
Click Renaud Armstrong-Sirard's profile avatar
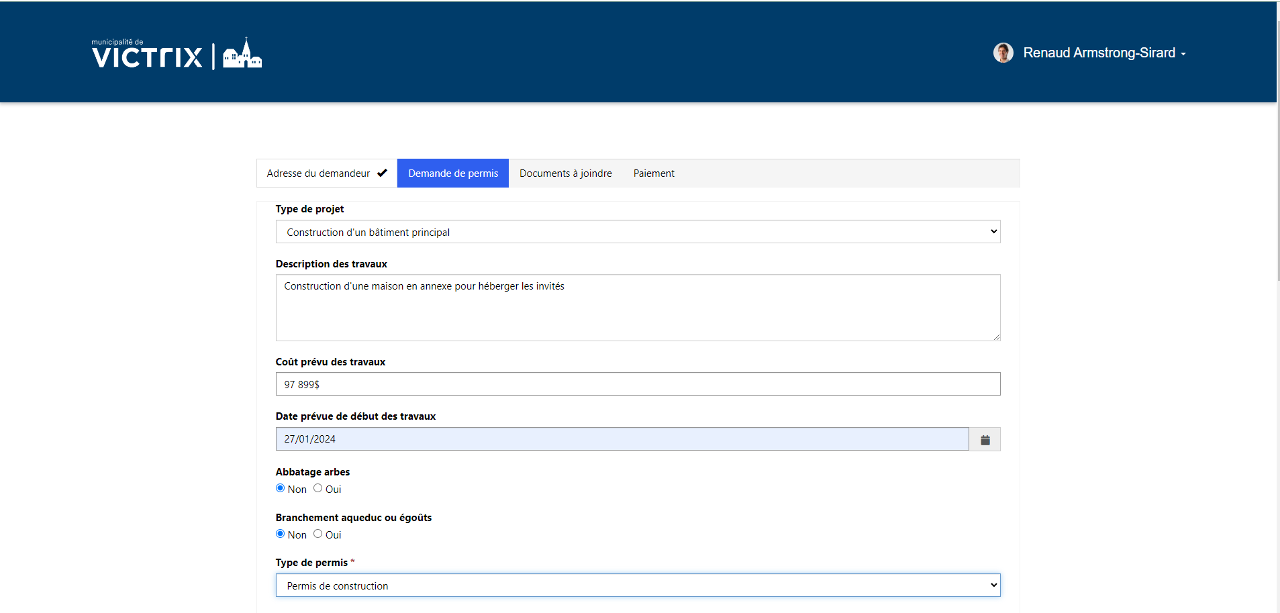tap(1003, 53)
